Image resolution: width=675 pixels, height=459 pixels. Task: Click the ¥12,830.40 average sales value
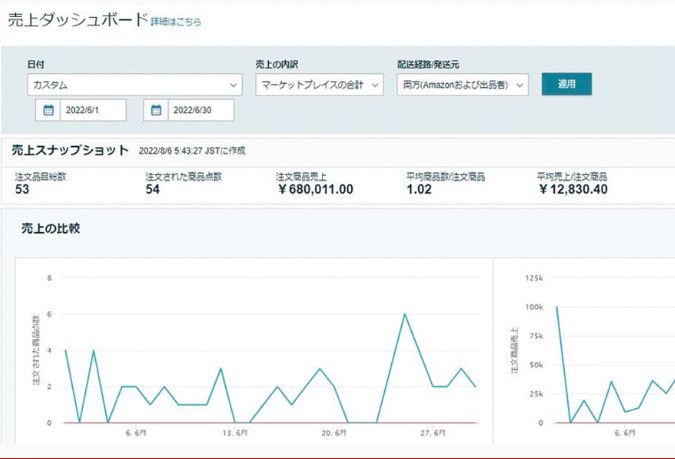573,189
